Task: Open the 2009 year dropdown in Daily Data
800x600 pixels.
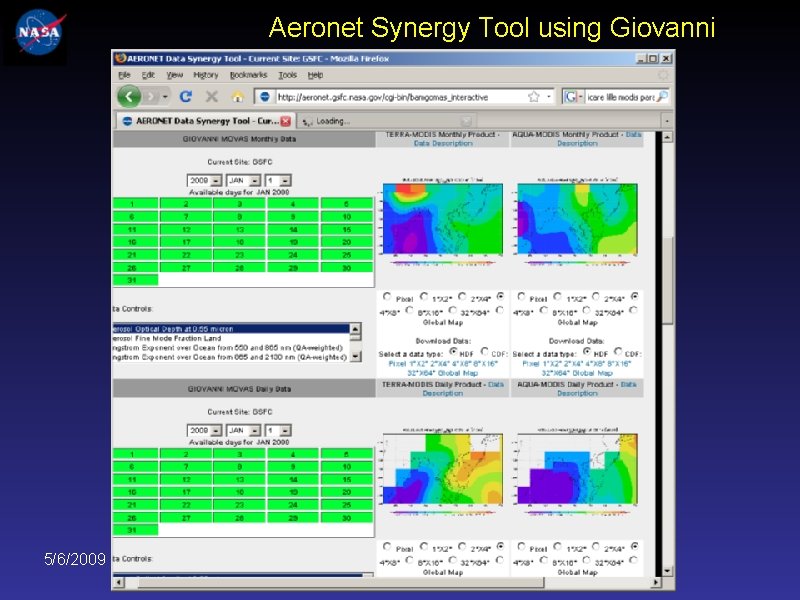Action: 204,430
